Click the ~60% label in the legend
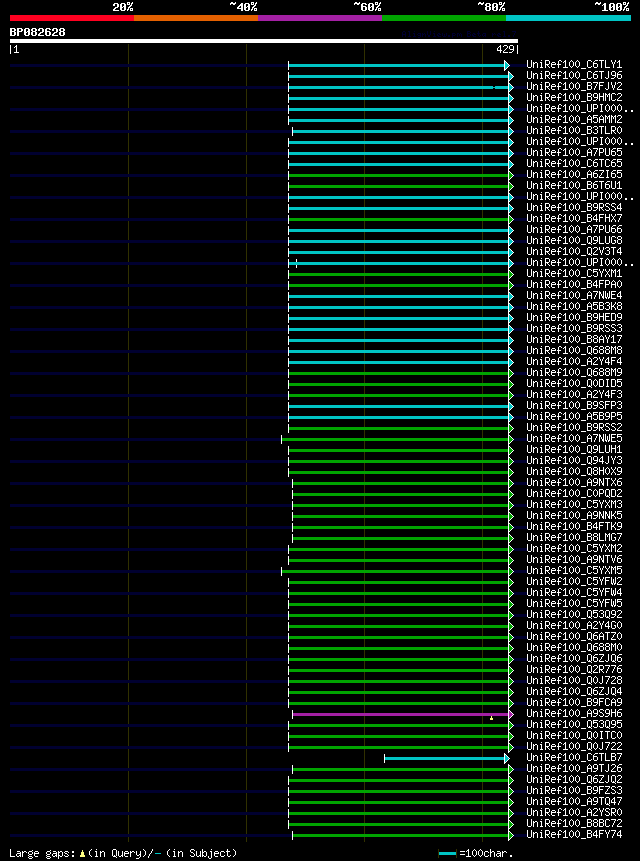The image size is (640, 861). coord(367,7)
